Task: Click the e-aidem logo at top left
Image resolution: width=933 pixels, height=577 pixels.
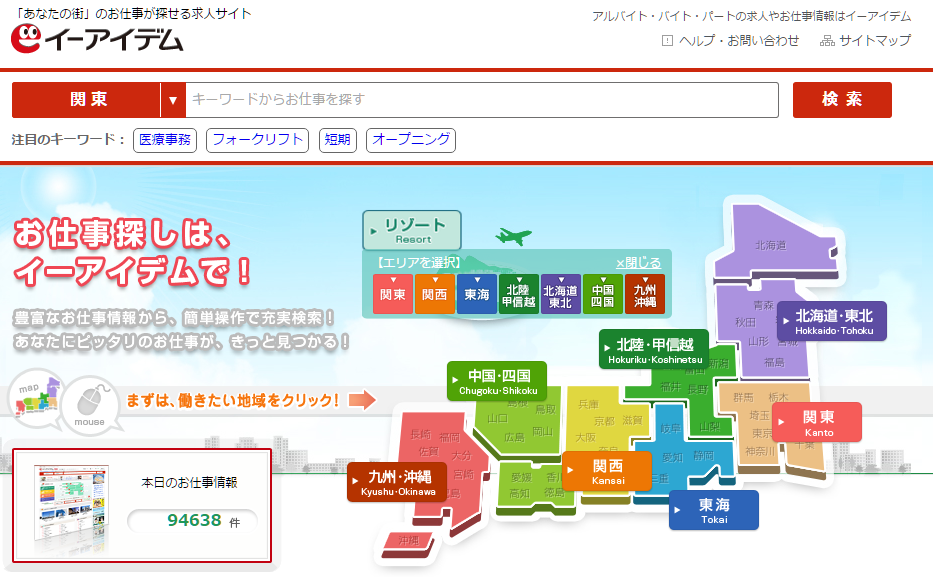Action: point(97,39)
